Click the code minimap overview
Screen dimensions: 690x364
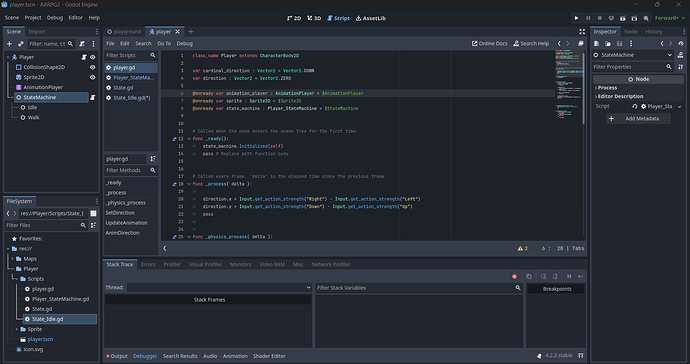click(x=569, y=85)
